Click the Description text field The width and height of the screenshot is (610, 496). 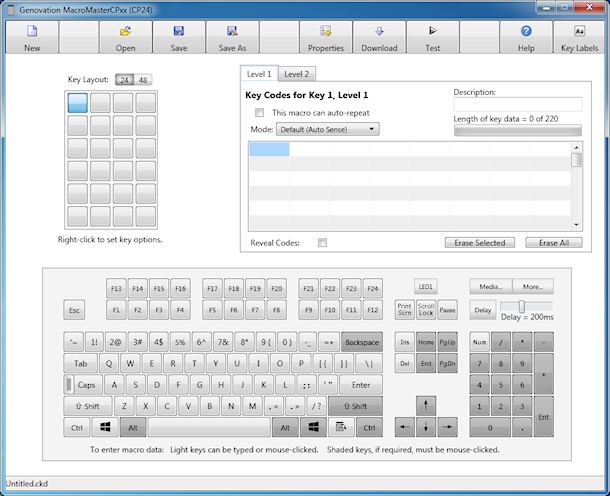pos(517,105)
